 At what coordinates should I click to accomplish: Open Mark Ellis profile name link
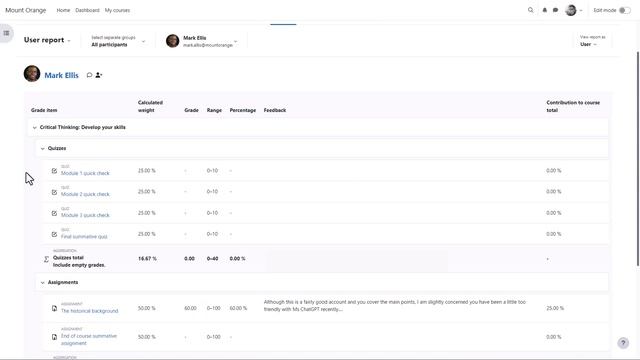pyautogui.click(x=61, y=75)
